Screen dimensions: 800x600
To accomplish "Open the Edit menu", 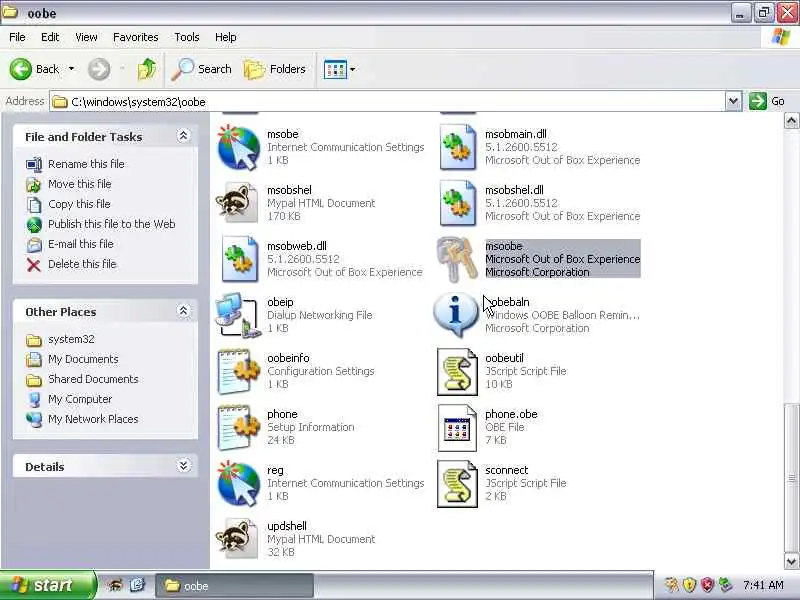I will [50, 37].
